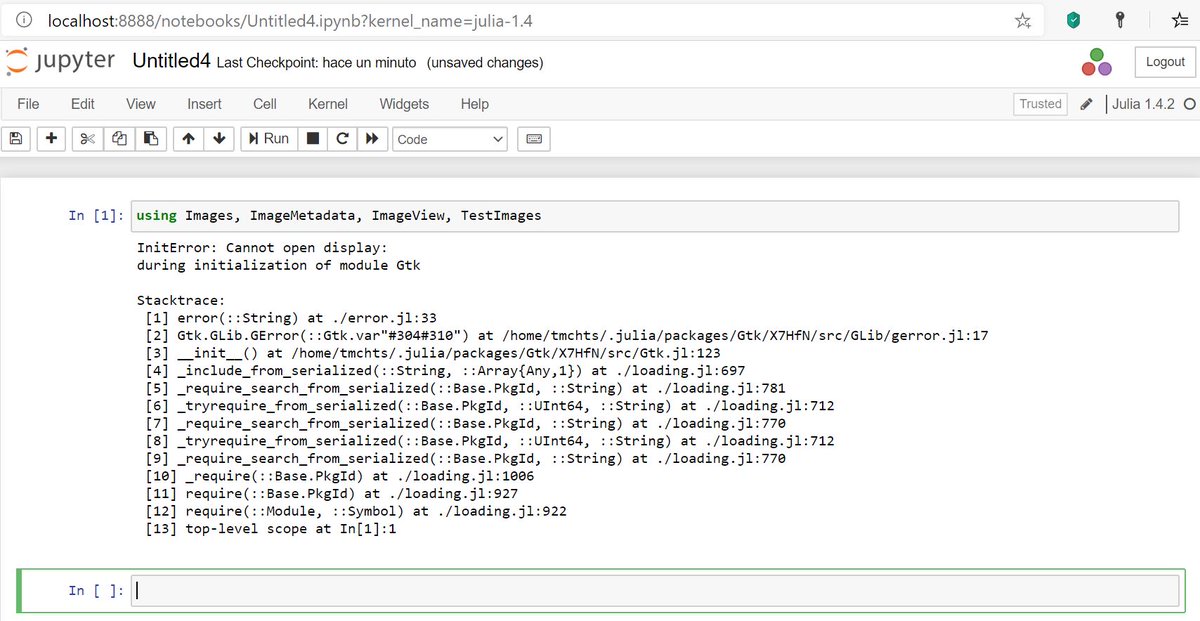
Task: Click the Jupyter logo
Action: [61, 62]
